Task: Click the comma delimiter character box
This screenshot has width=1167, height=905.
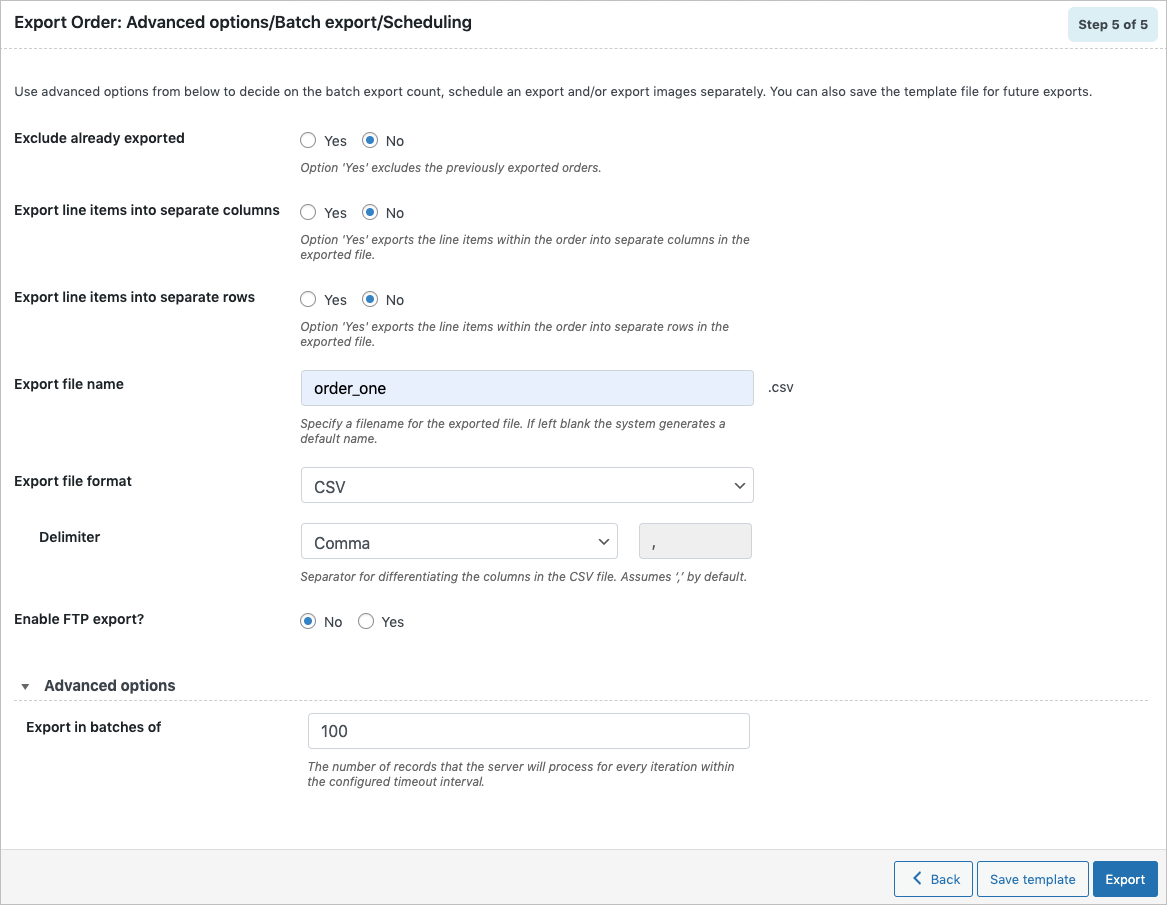Action: 695,540
